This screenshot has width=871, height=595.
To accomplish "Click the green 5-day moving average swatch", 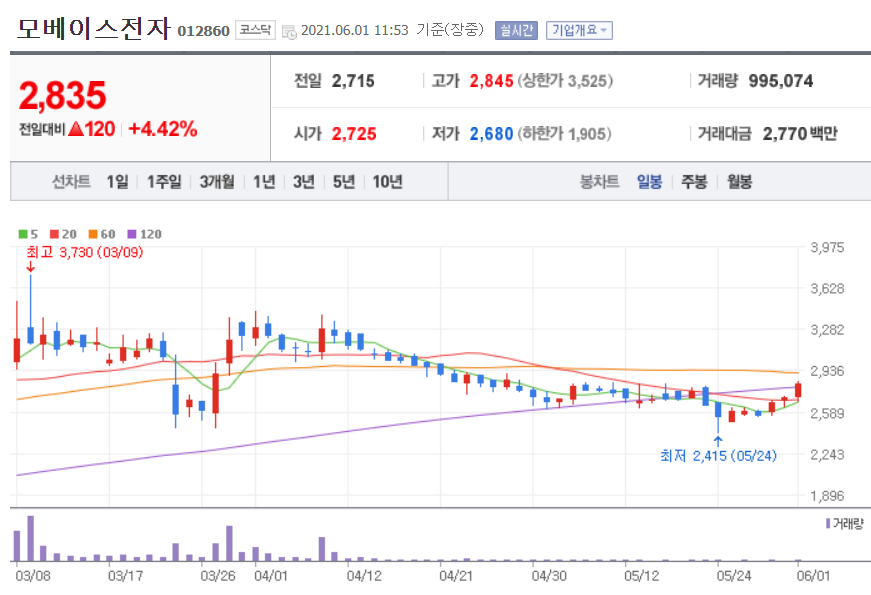I will pyautogui.click(x=23, y=234).
